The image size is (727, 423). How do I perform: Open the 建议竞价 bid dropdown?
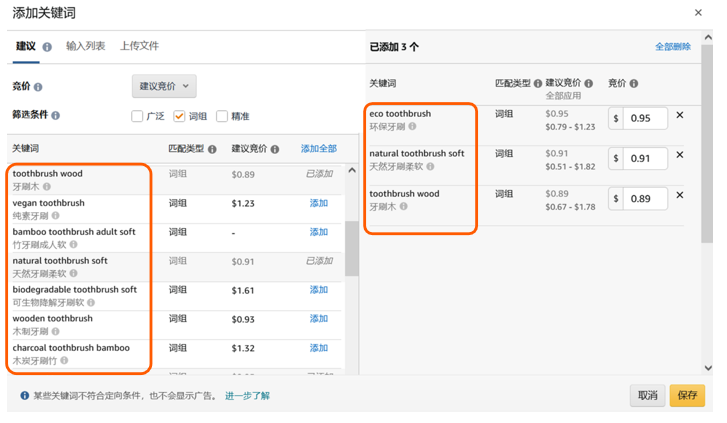point(164,86)
